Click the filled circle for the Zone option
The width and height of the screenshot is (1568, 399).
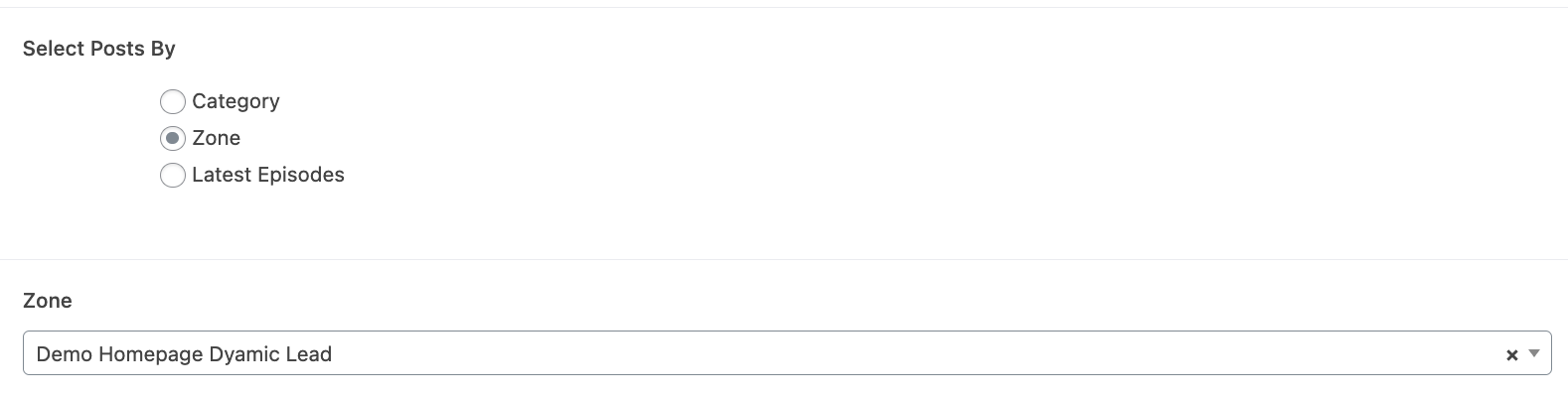pyautogui.click(x=173, y=138)
